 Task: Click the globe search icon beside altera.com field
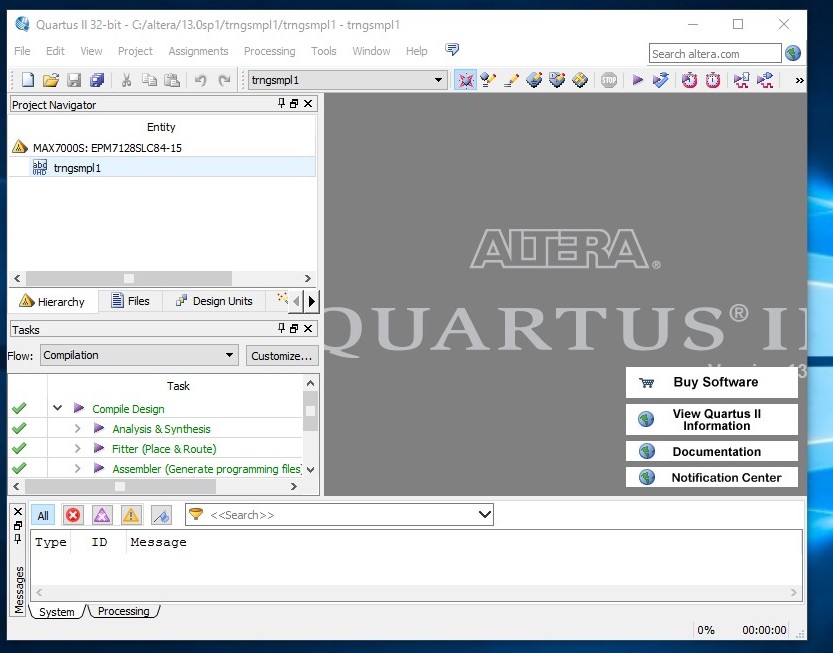point(793,53)
